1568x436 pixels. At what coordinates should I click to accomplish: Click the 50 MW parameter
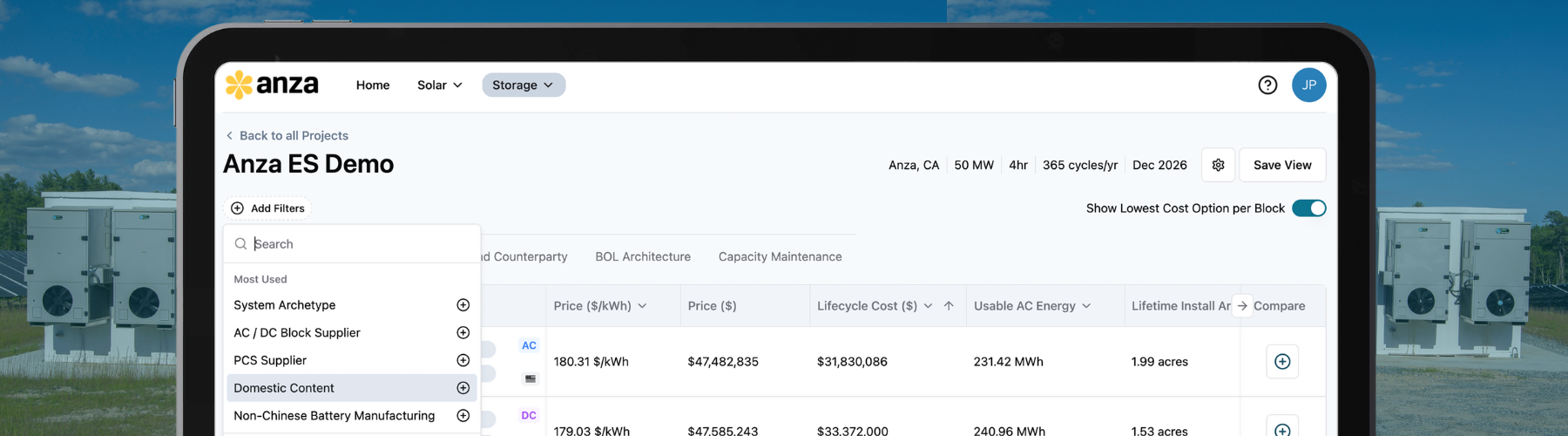[974, 165]
